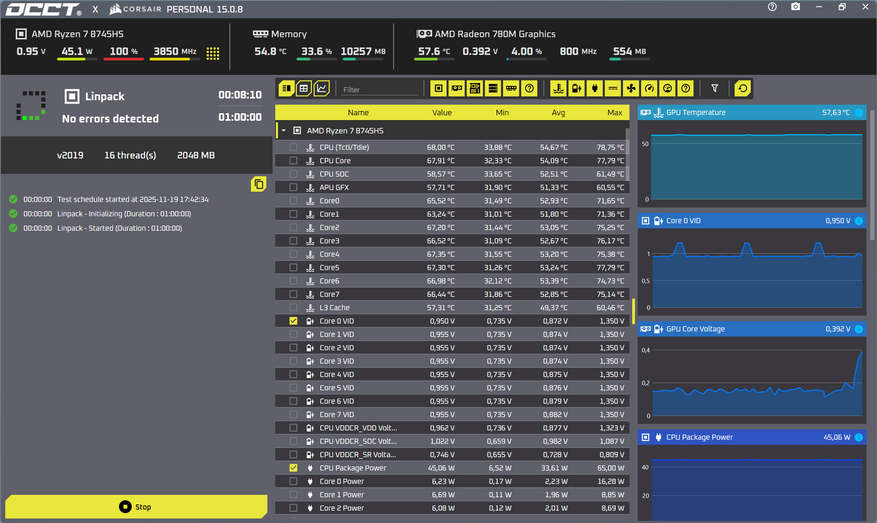Toggle the current sensor type filter
Screen dimensions: 877x523
613,88
